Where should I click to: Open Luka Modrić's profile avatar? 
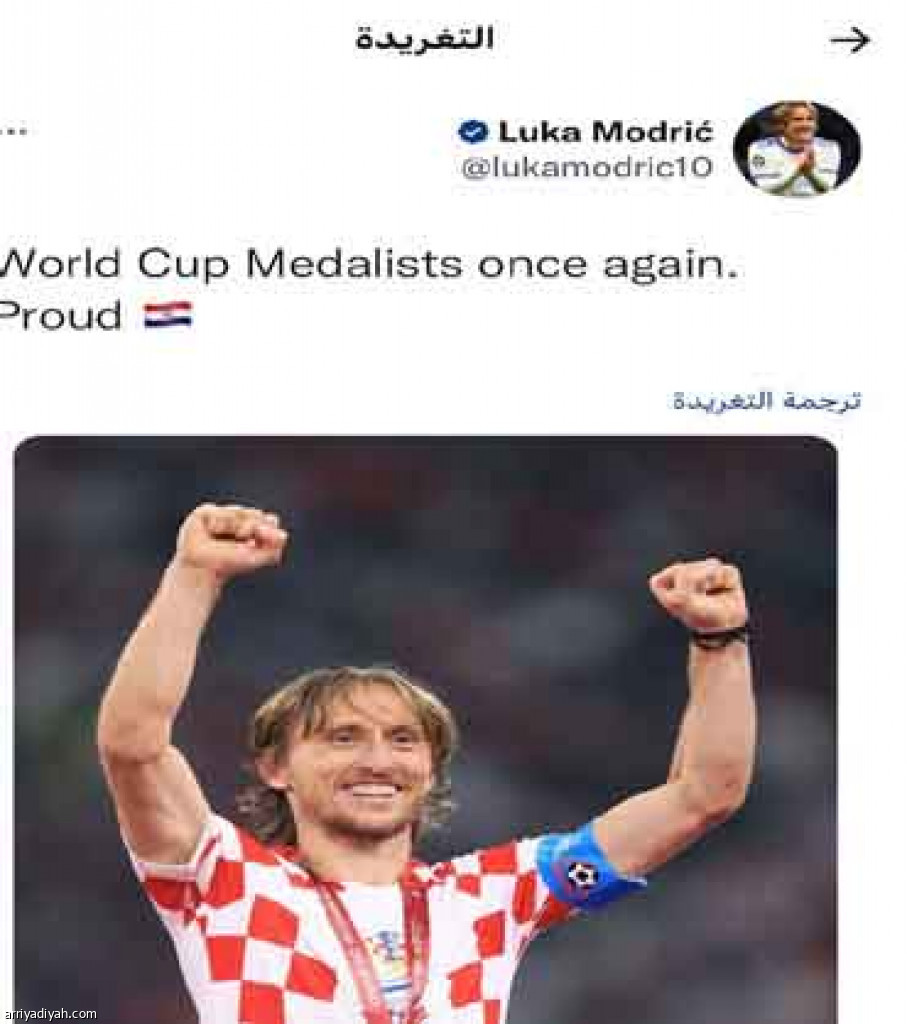tap(796, 148)
